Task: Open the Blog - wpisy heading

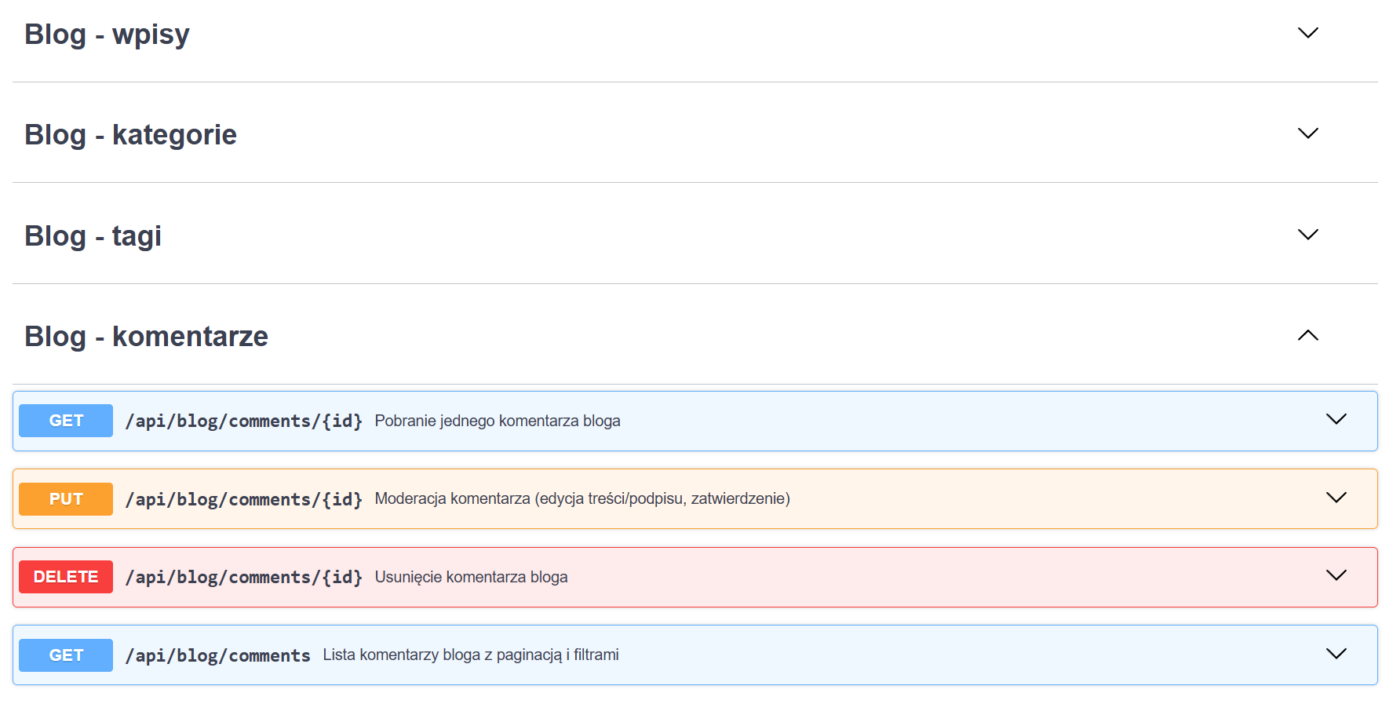Action: coord(107,34)
